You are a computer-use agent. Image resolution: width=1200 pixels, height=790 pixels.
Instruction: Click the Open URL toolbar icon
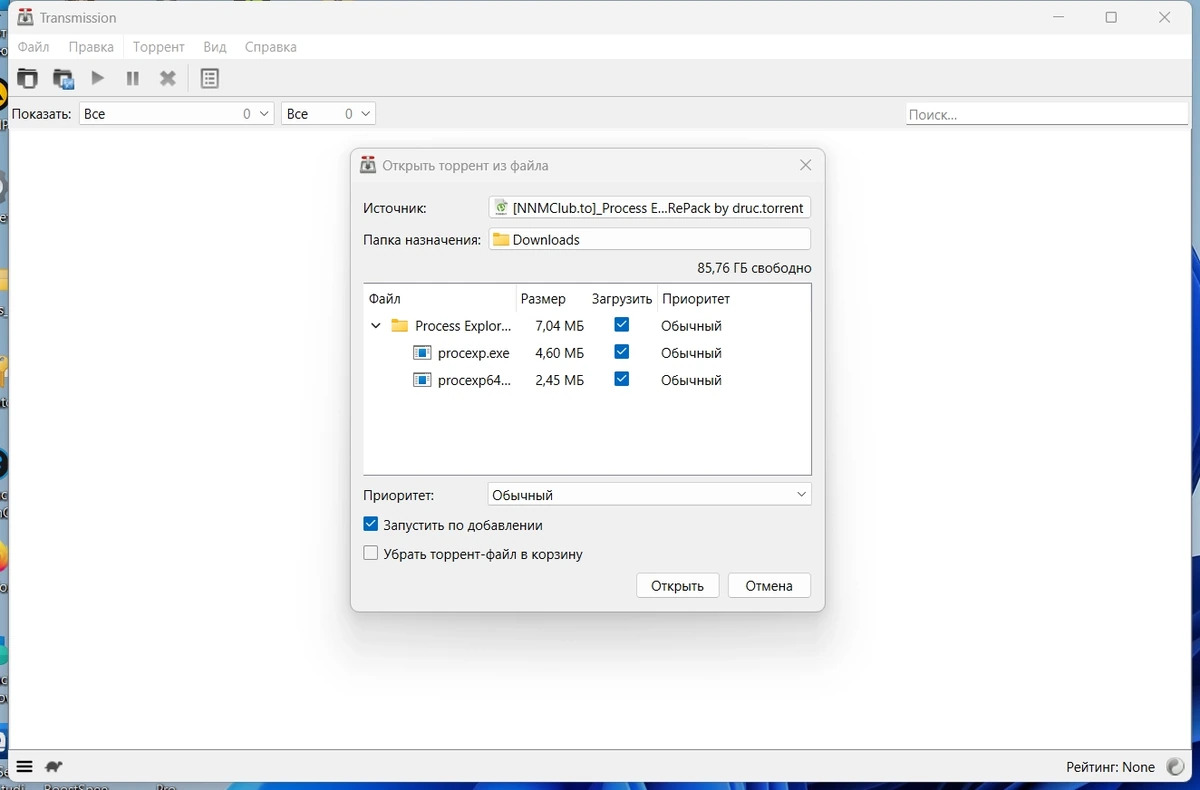pos(63,78)
